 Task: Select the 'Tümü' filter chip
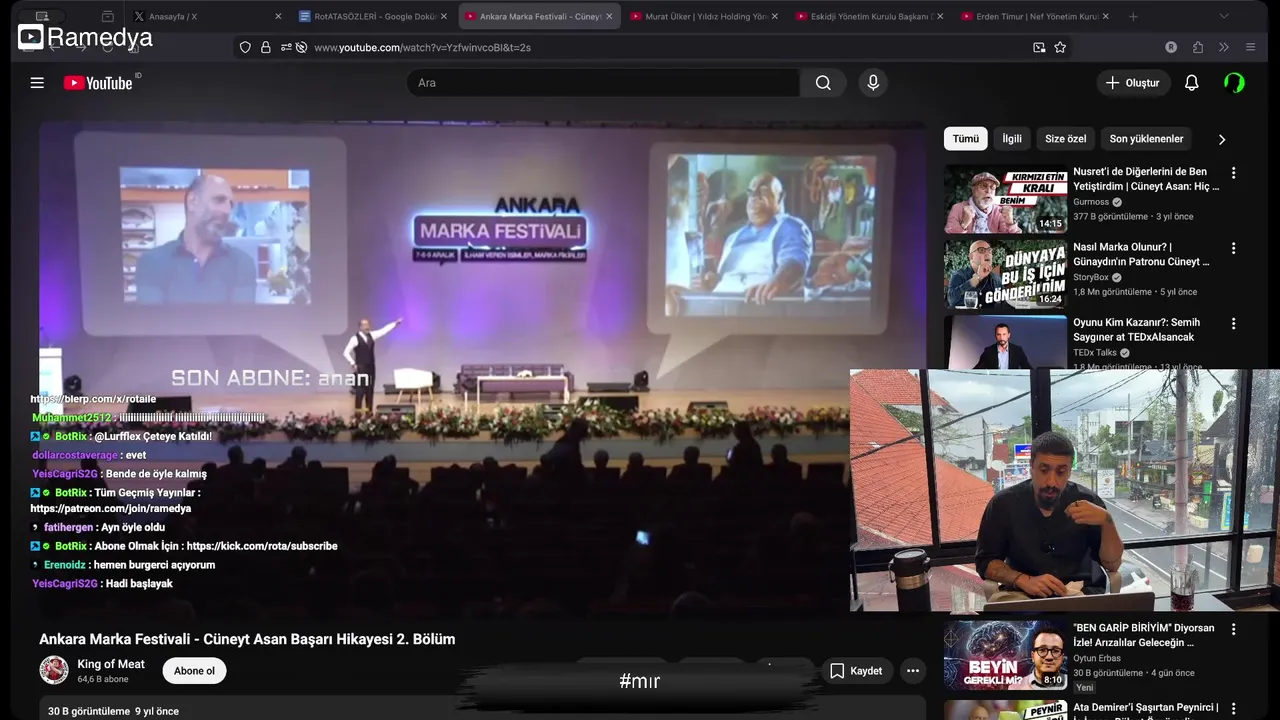point(965,139)
